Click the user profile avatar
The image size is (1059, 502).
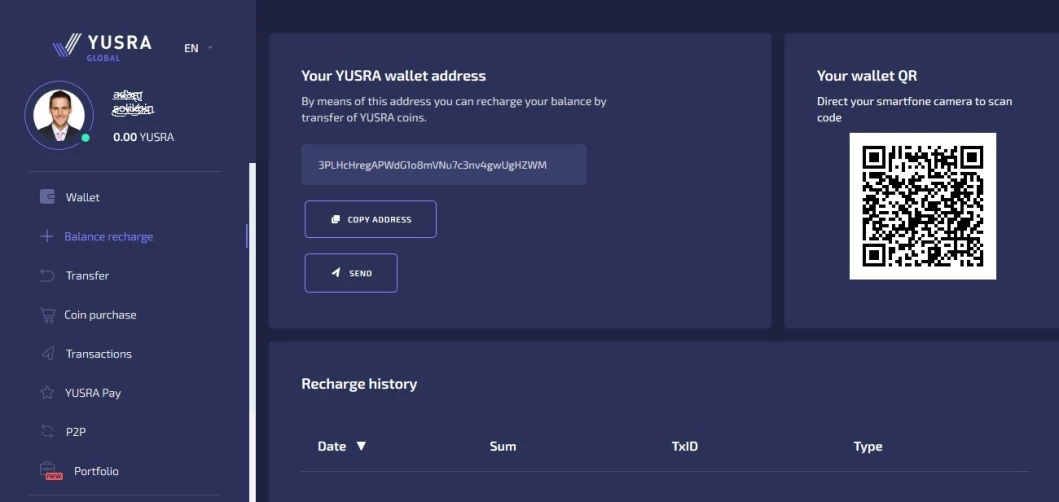pos(58,115)
